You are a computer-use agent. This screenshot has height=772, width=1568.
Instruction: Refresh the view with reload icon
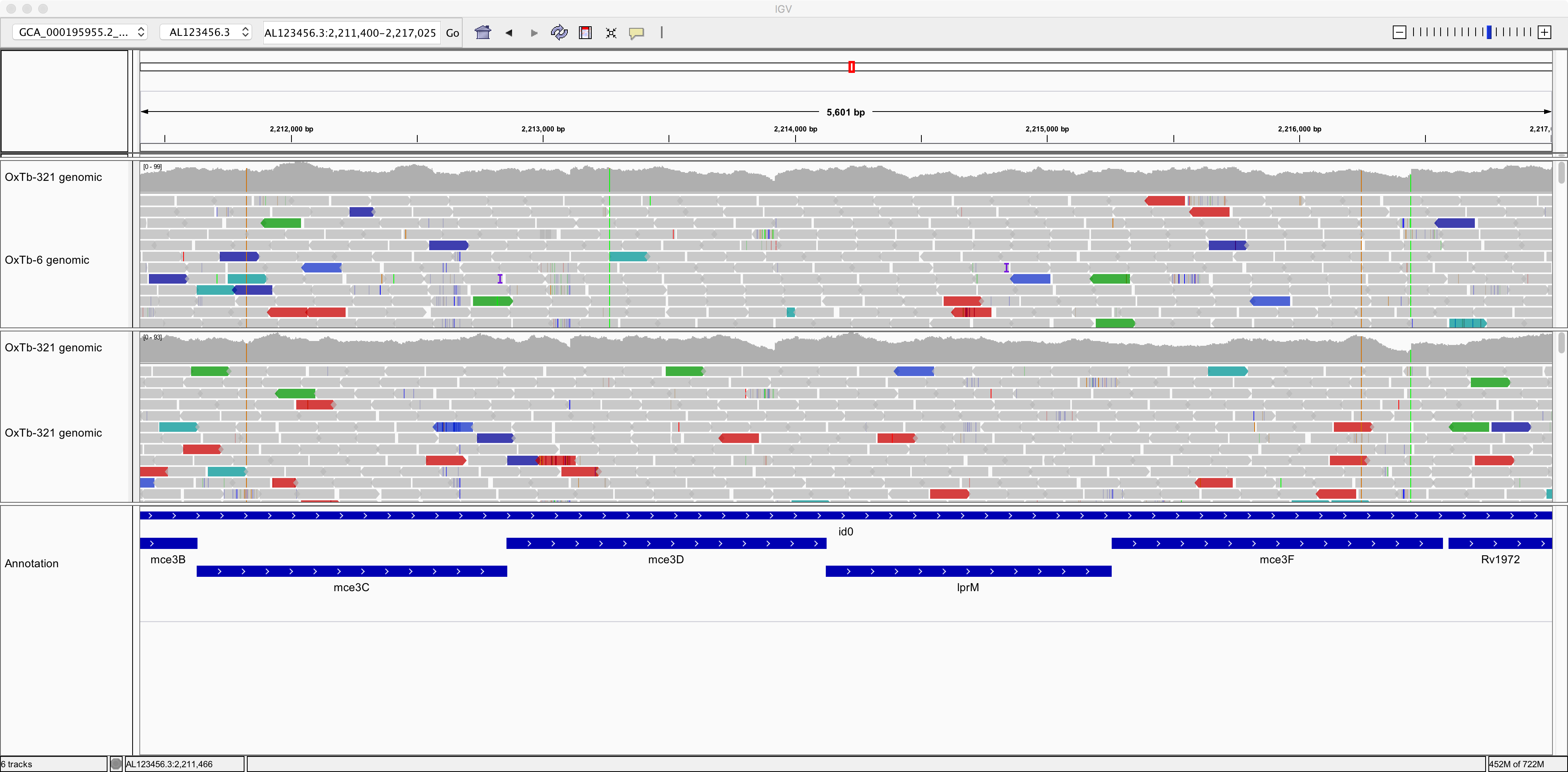pos(559,32)
